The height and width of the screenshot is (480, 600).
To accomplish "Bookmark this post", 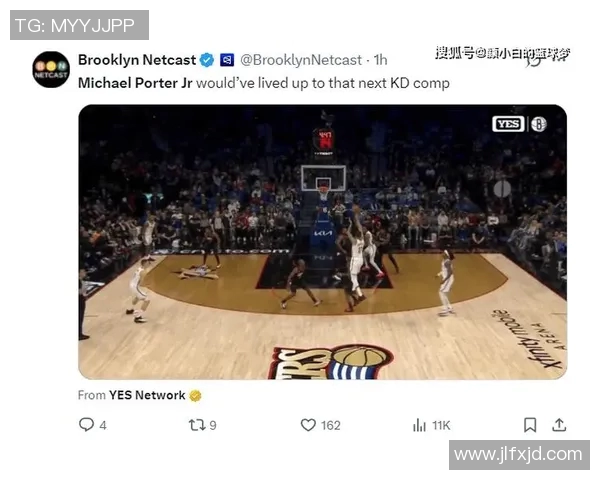I will [x=530, y=425].
